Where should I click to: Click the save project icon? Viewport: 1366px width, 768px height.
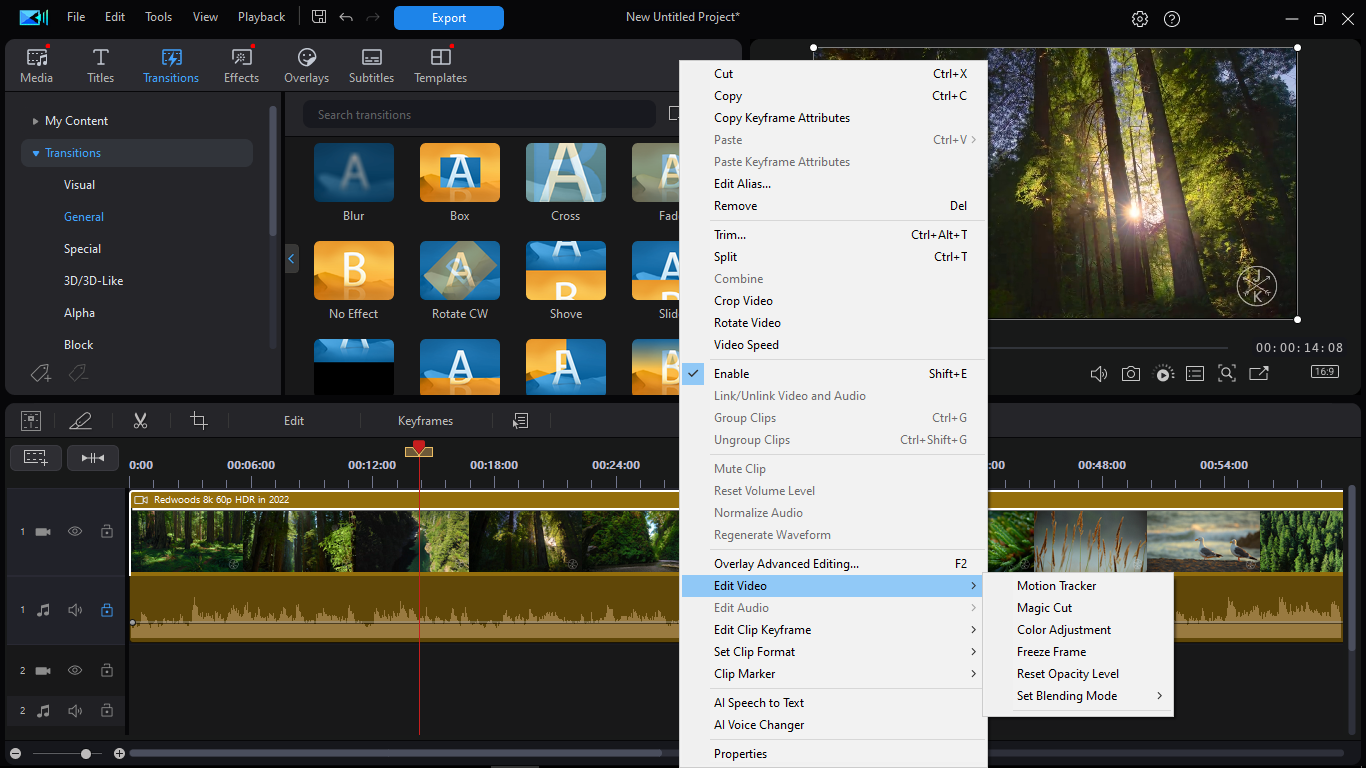tap(319, 17)
